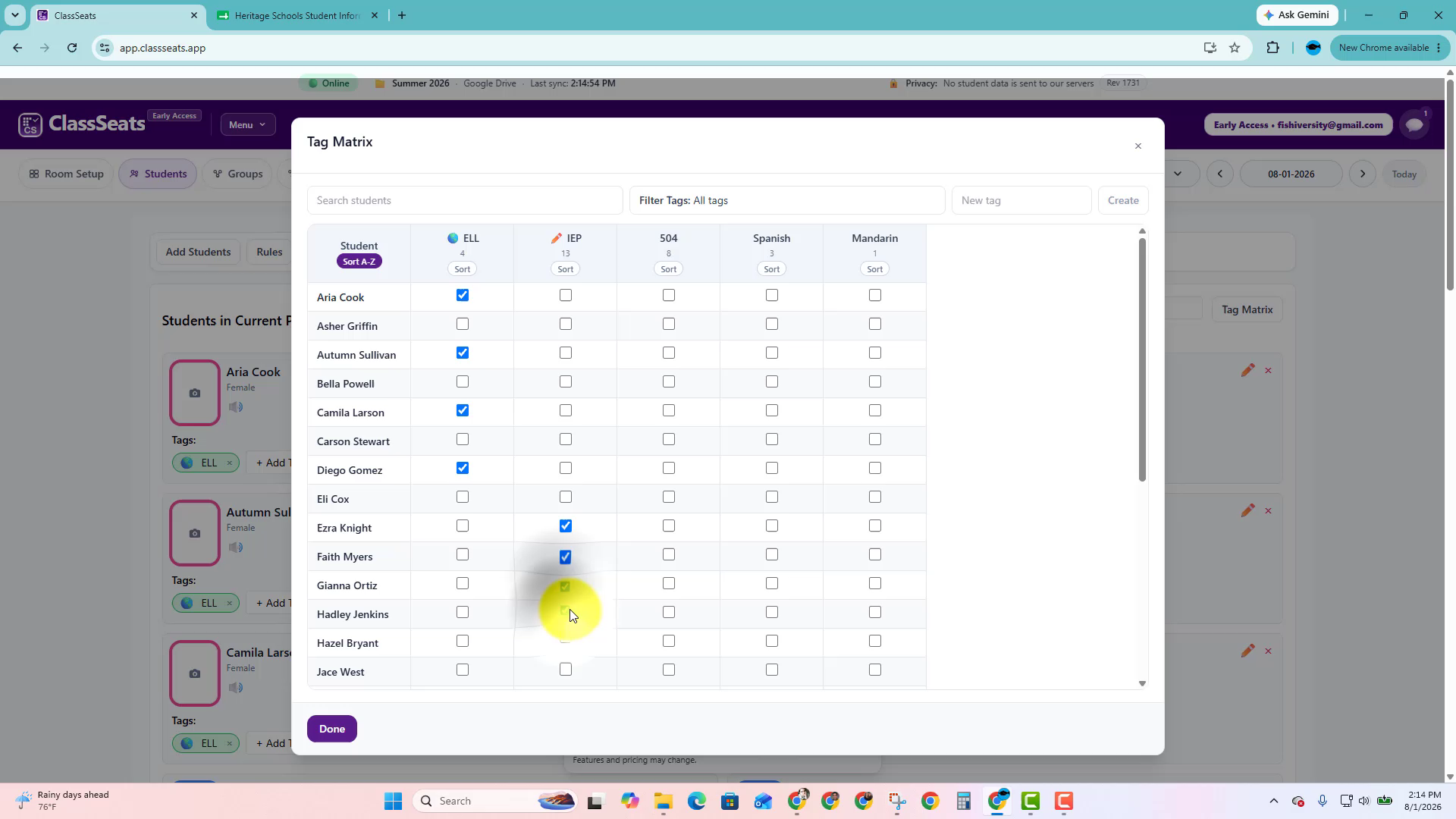Viewport: 1456px width, 819px height.
Task: Open Filter Tags dropdown
Action: click(787, 200)
